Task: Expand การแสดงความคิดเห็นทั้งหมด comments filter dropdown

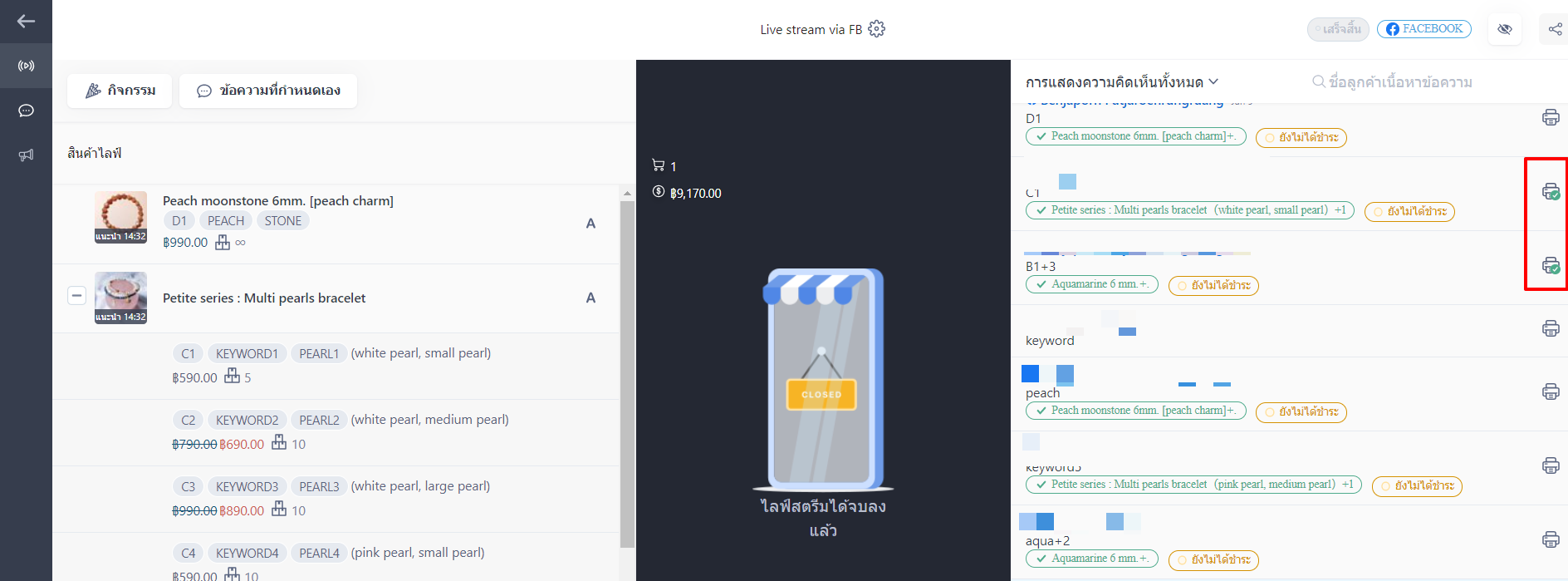Action: (x=1122, y=82)
